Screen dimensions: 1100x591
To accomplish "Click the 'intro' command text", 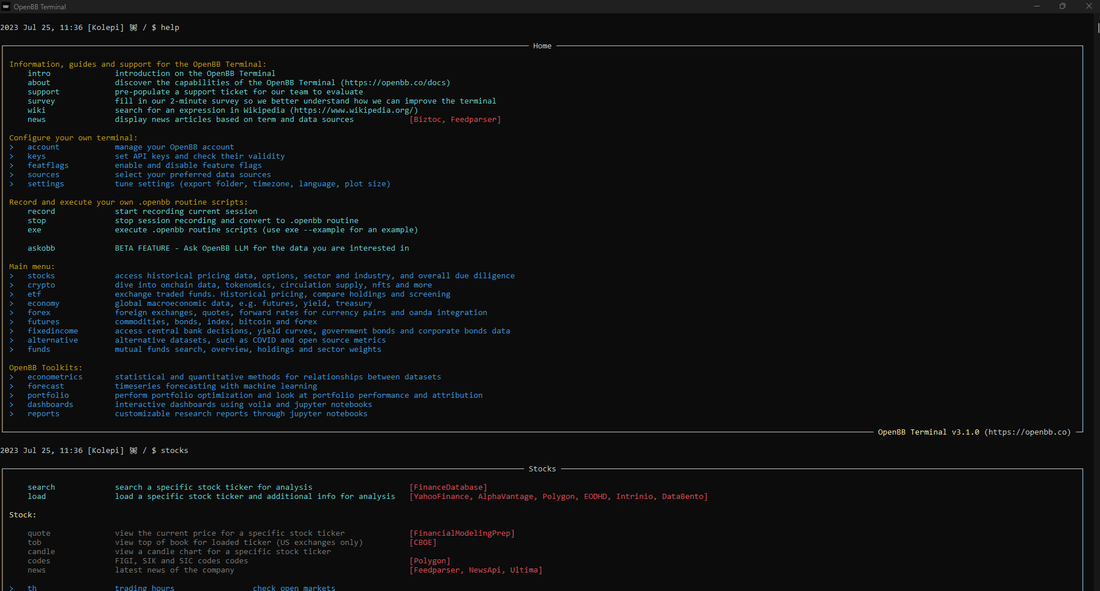I will [39, 73].
